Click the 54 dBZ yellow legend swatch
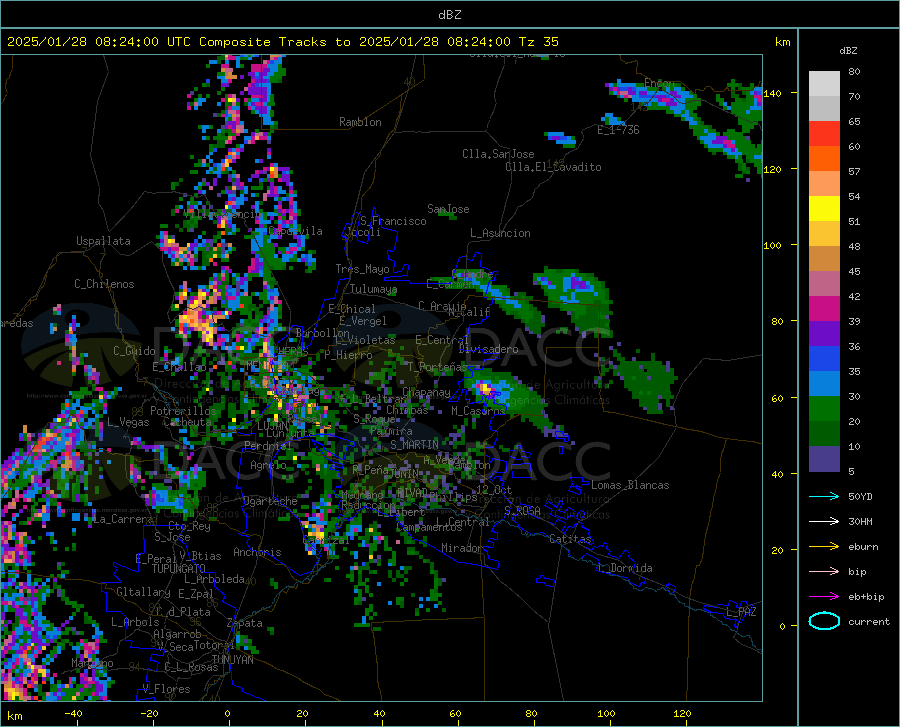The width and height of the screenshot is (900, 727). [x=824, y=209]
